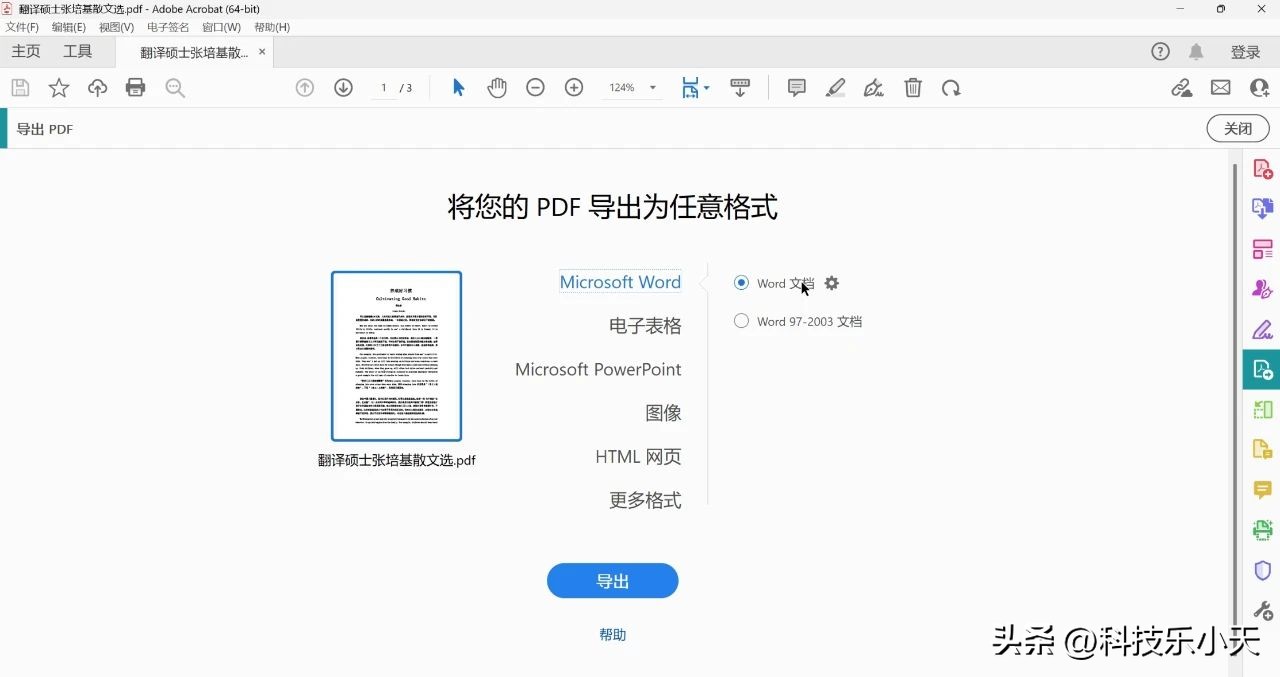Expand the page-fit mode dropdown arrow
The width and height of the screenshot is (1280, 677).
coord(707,87)
